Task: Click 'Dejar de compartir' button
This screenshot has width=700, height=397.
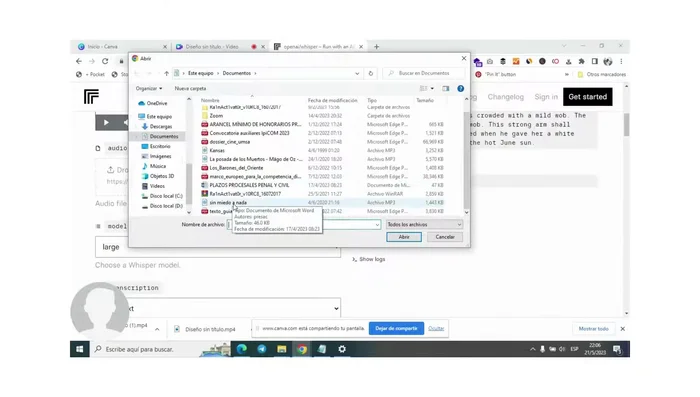Action: pos(396,328)
